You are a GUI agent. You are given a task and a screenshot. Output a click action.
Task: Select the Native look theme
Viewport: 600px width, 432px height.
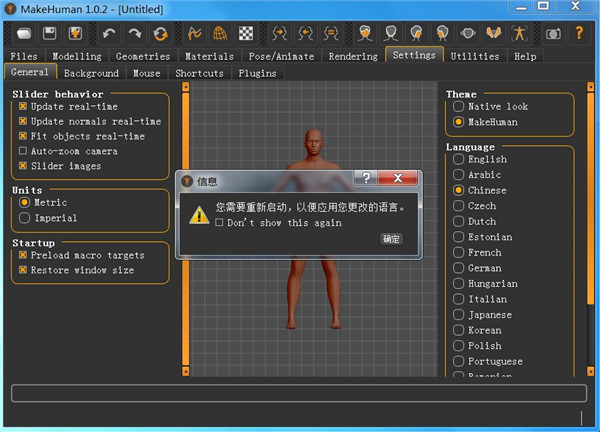click(459, 106)
